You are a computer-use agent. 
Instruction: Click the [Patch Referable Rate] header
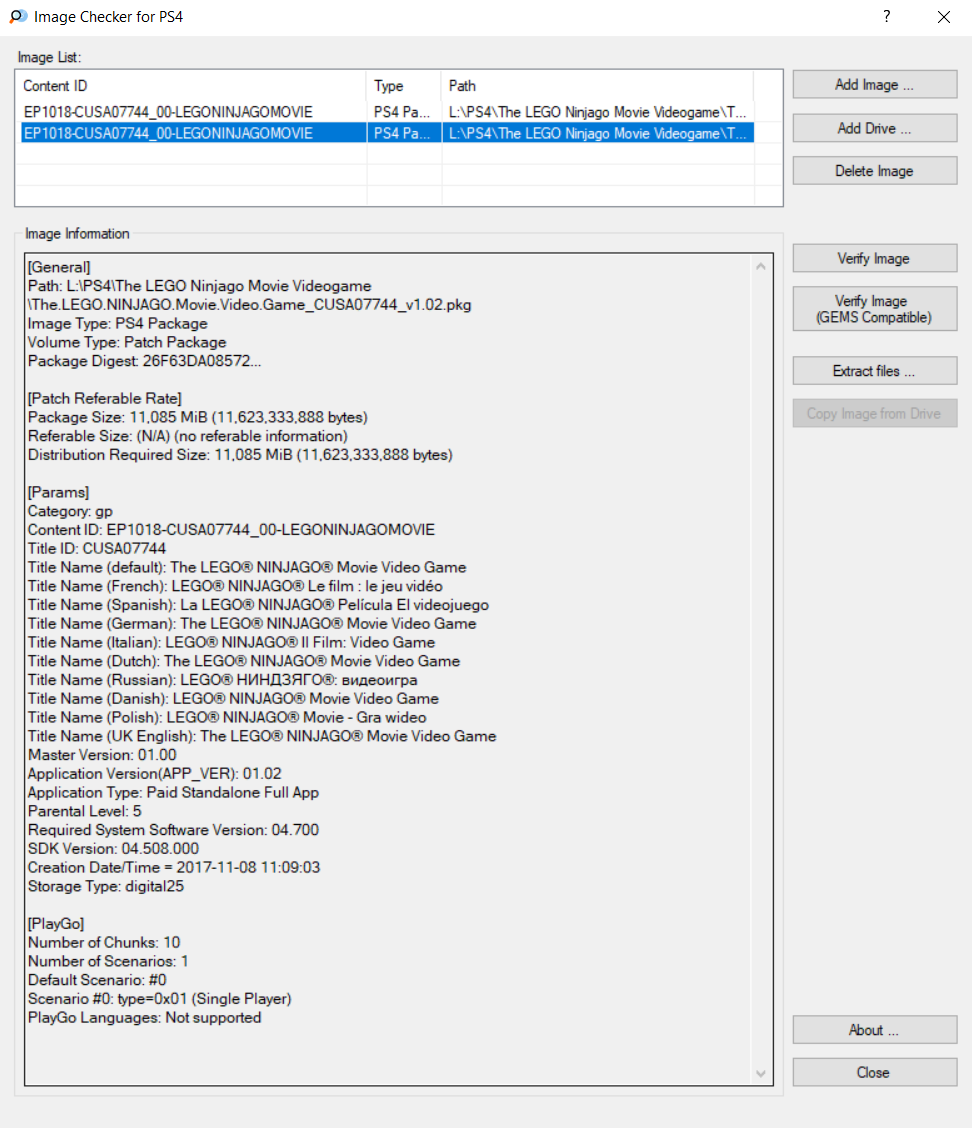click(104, 399)
